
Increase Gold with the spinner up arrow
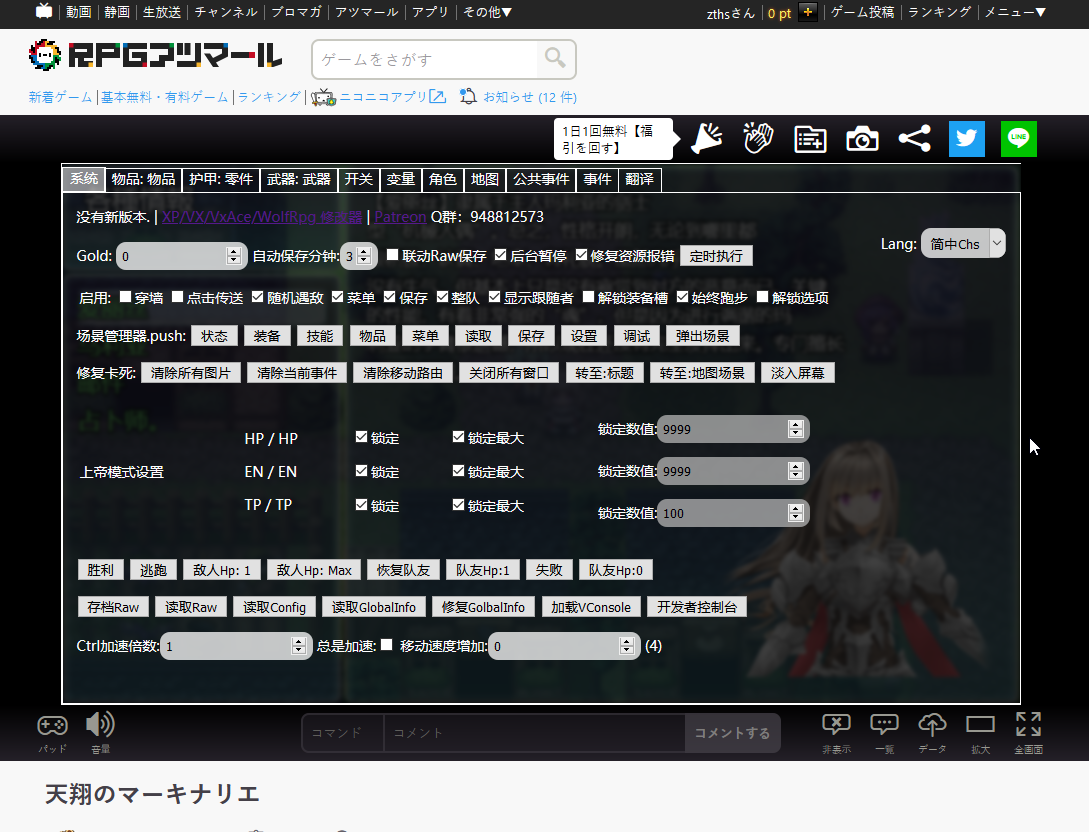[x=235, y=250]
